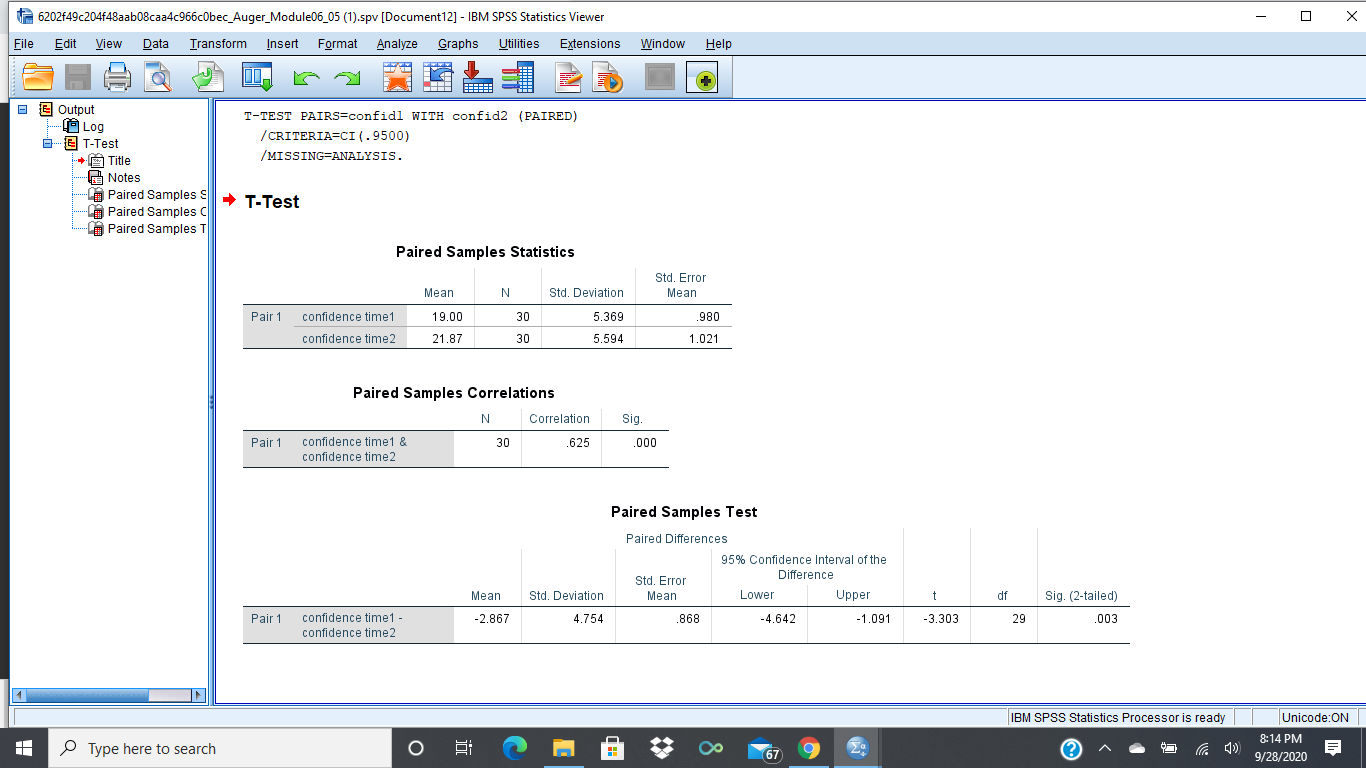Image resolution: width=1366 pixels, height=768 pixels.
Task: Open the Analyze menu
Action: 396,43
